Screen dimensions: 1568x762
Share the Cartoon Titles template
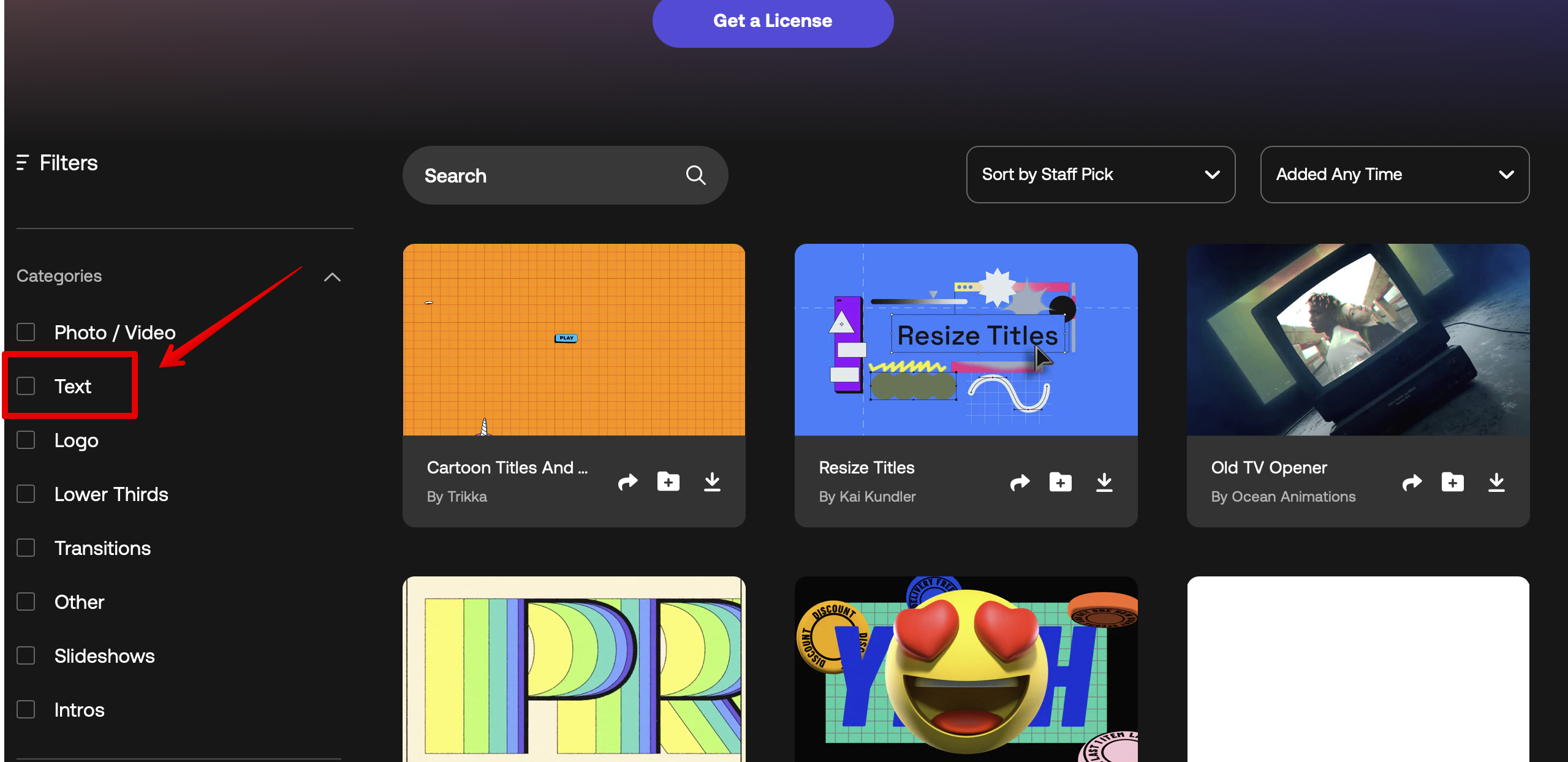coord(627,483)
